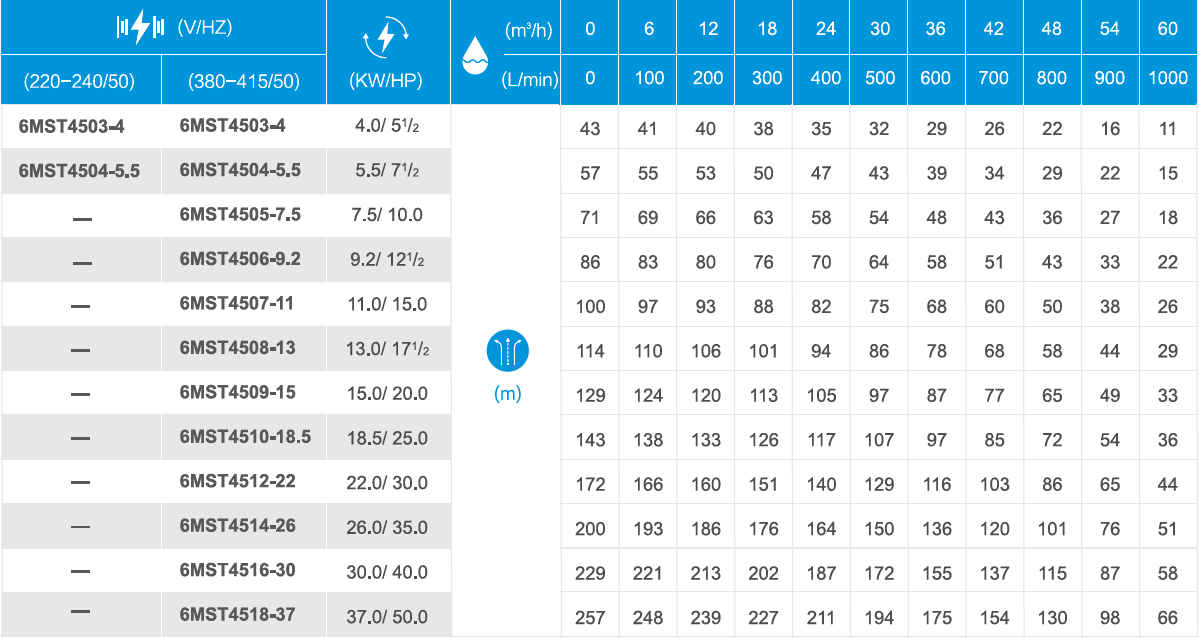Click the 11.0/ 15.0 power rating cell
The width and height of the screenshot is (1199, 638).
387,304
